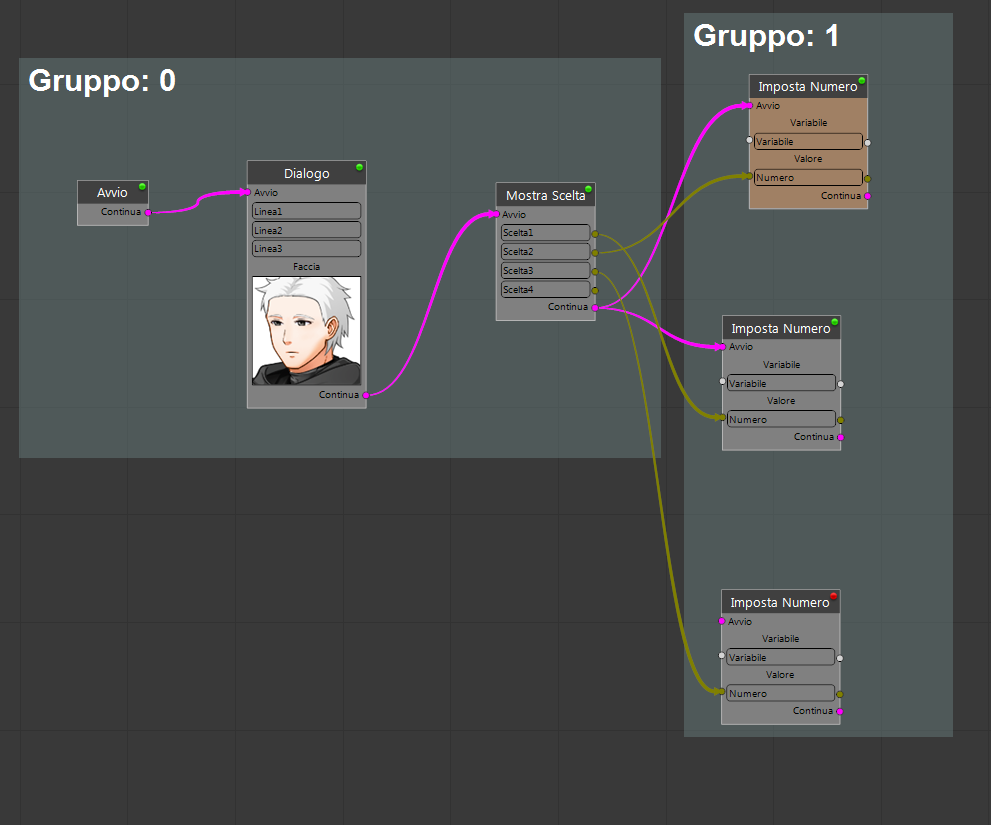This screenshot has width=991, height=825.
Task: Select title bar of red-status Imposta Numero node
Action: point(781,602)
